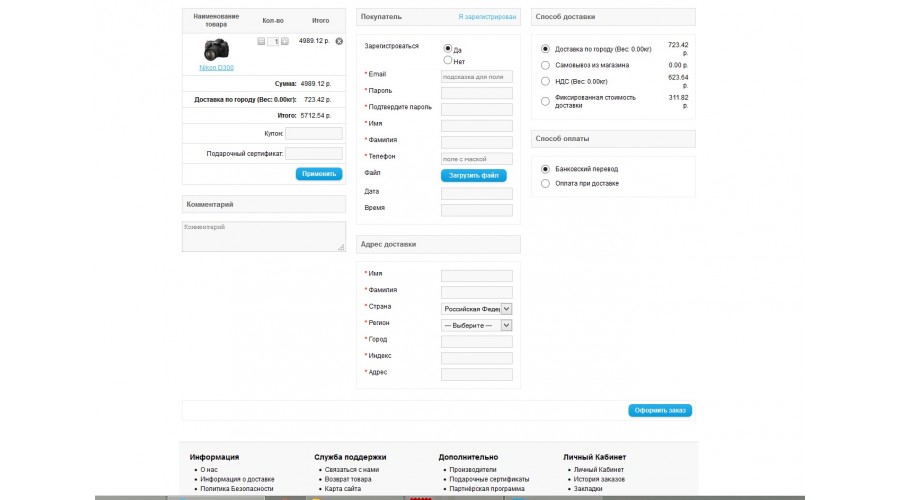The image size is (900, 500).
Task: Open the Nikon D300 camera thumbnail
Action: pyautogui.click(x=216, y=50)
